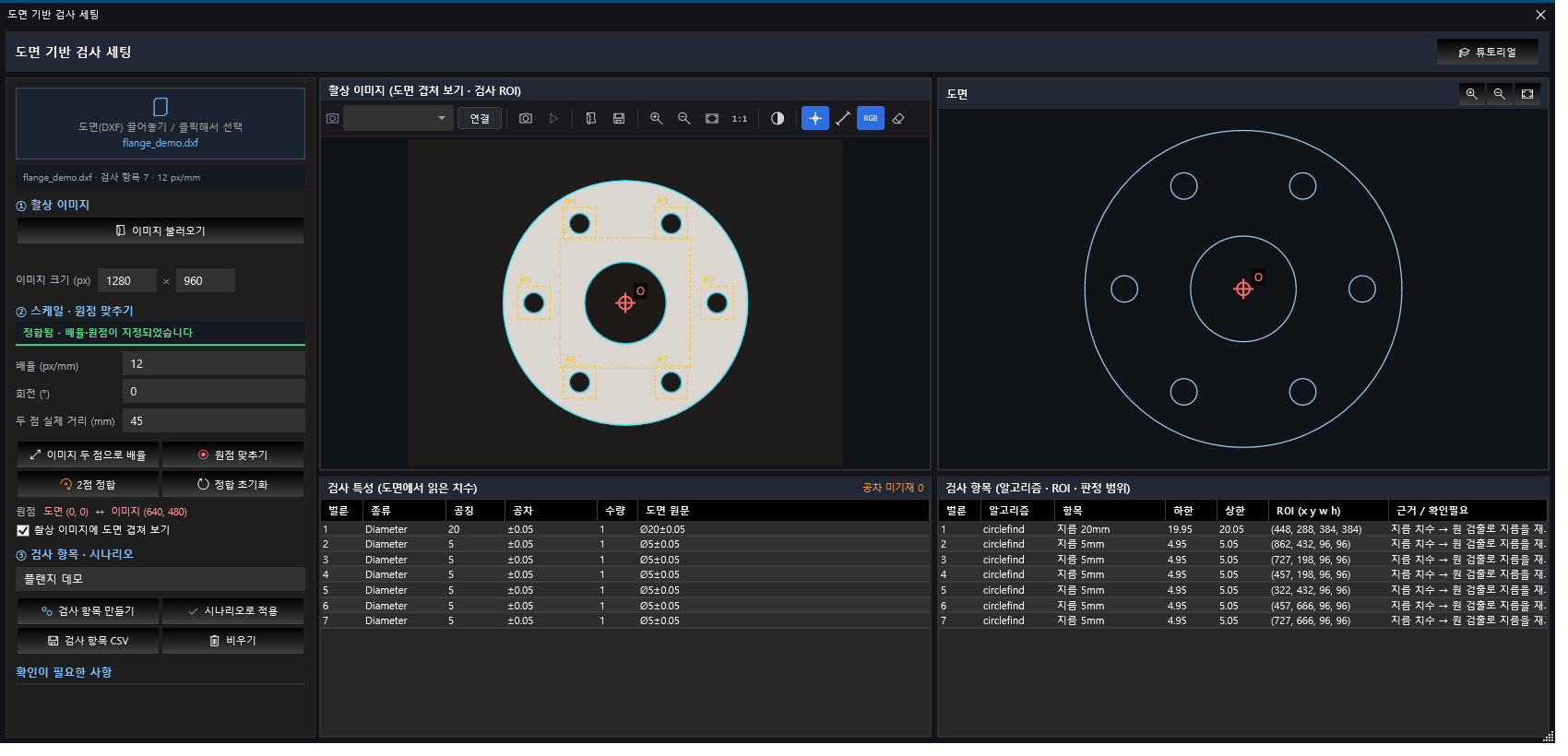This screenshot has width=1568, height=756.
Task: Click the open image file icon in the capture toolbar
Action: click(x=591, y=119)
